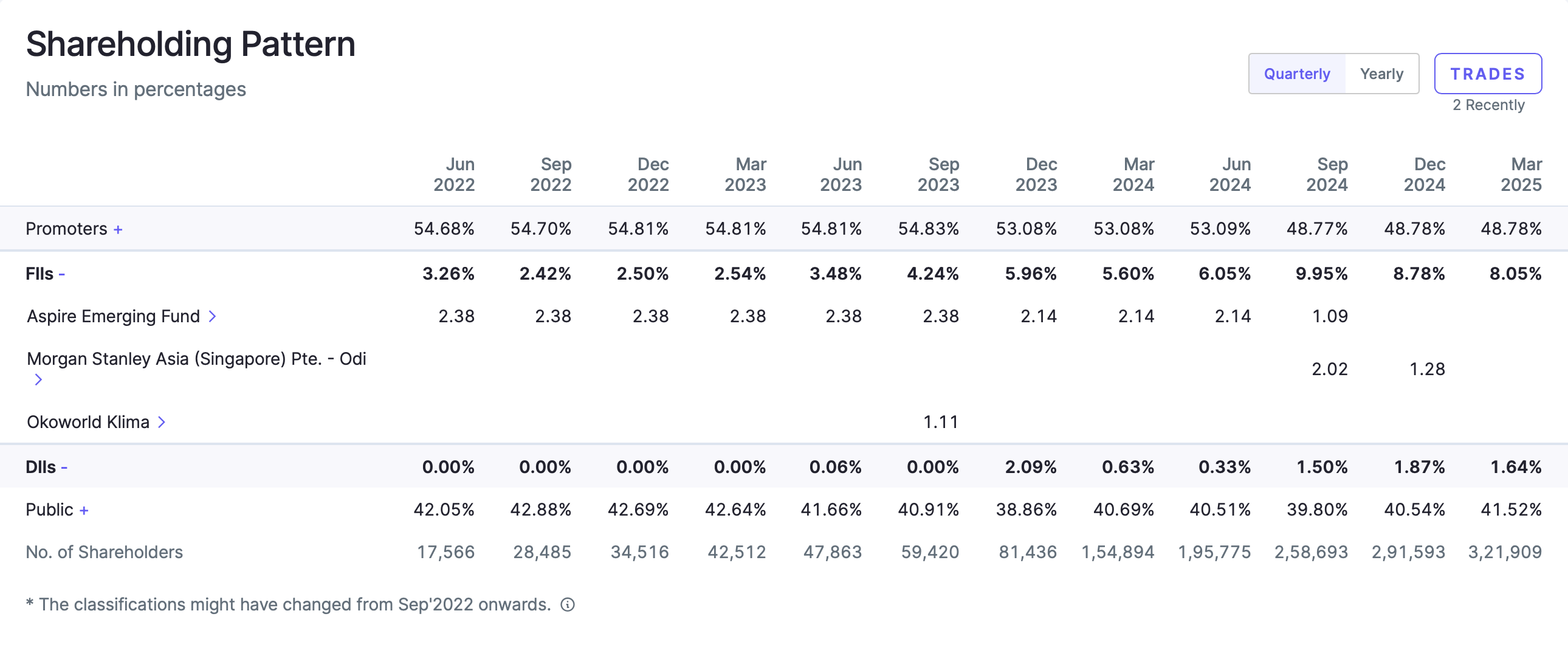
Task: Click the chevron below Morgan Stanley Asia
Action: [x=38, y=379]
